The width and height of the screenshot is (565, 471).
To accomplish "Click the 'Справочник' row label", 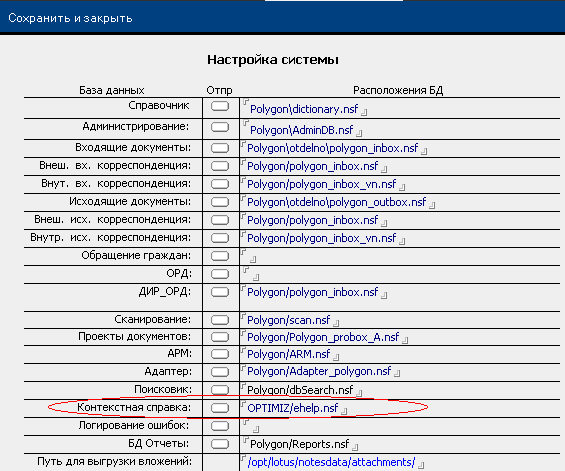I will 159,106.
